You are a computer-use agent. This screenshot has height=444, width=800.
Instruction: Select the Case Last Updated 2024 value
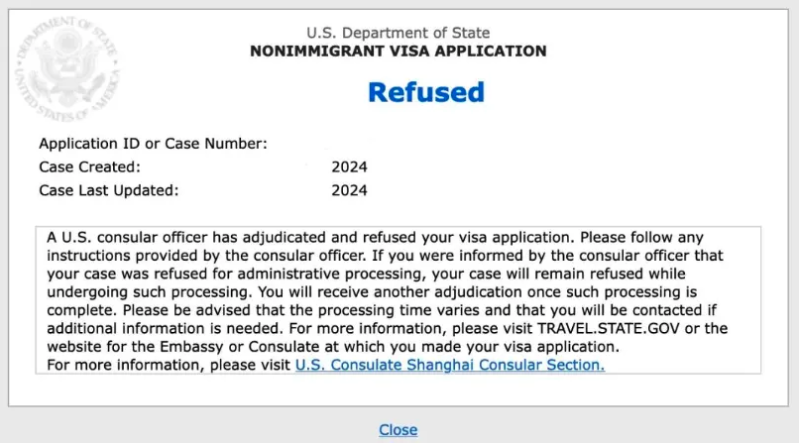click(x=349, y=190)
